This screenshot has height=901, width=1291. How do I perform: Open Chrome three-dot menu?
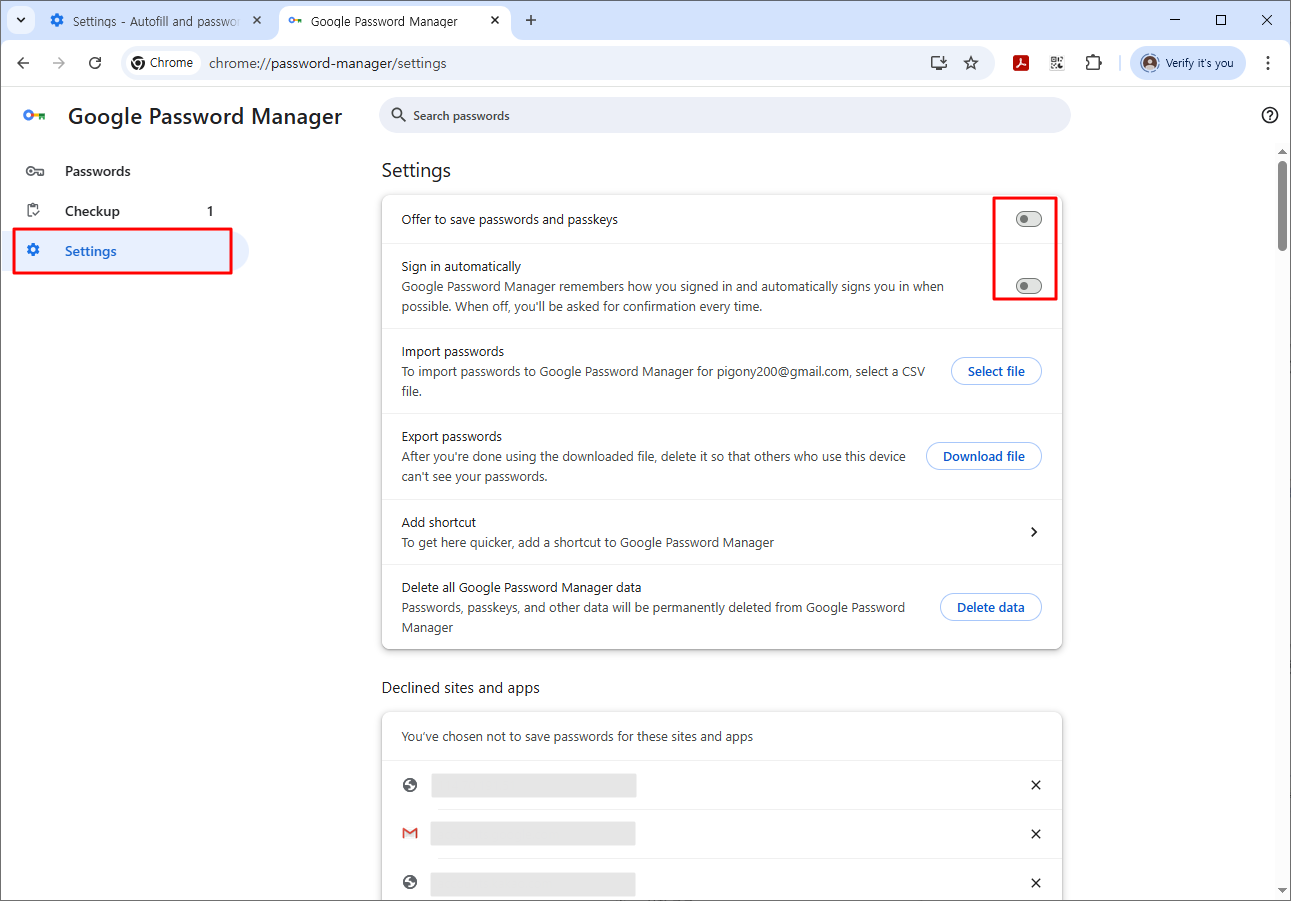tap(1268, 63)
